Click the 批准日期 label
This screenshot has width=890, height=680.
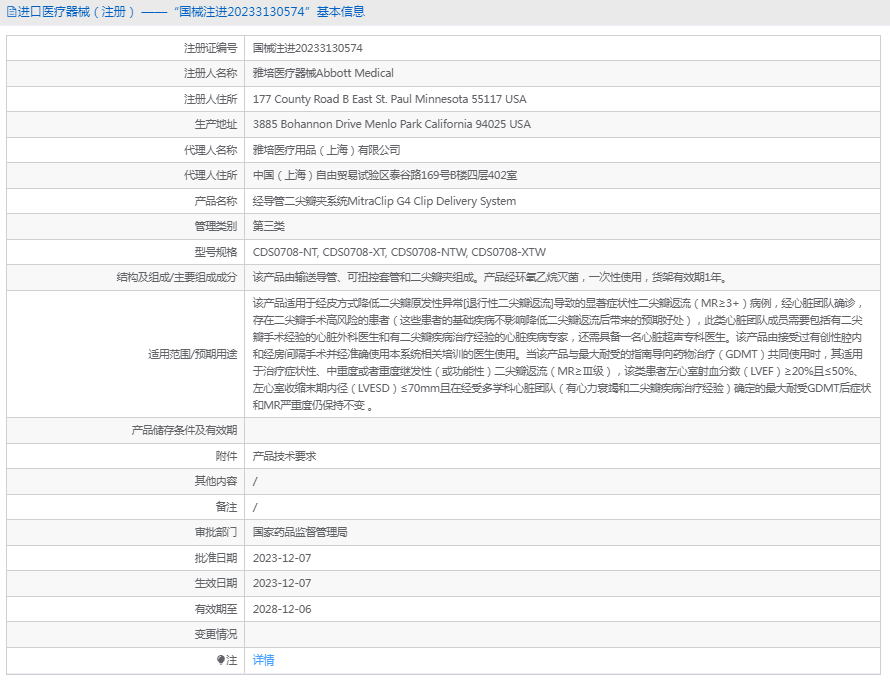[x=216, y=558]
